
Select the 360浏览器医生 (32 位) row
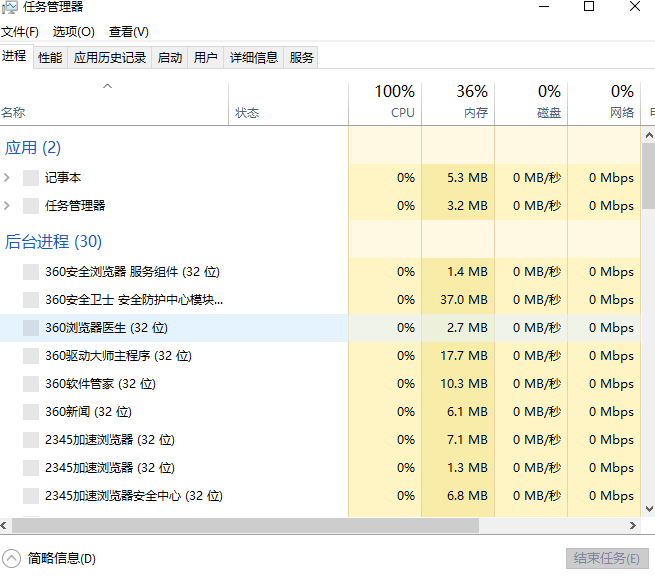320,328
